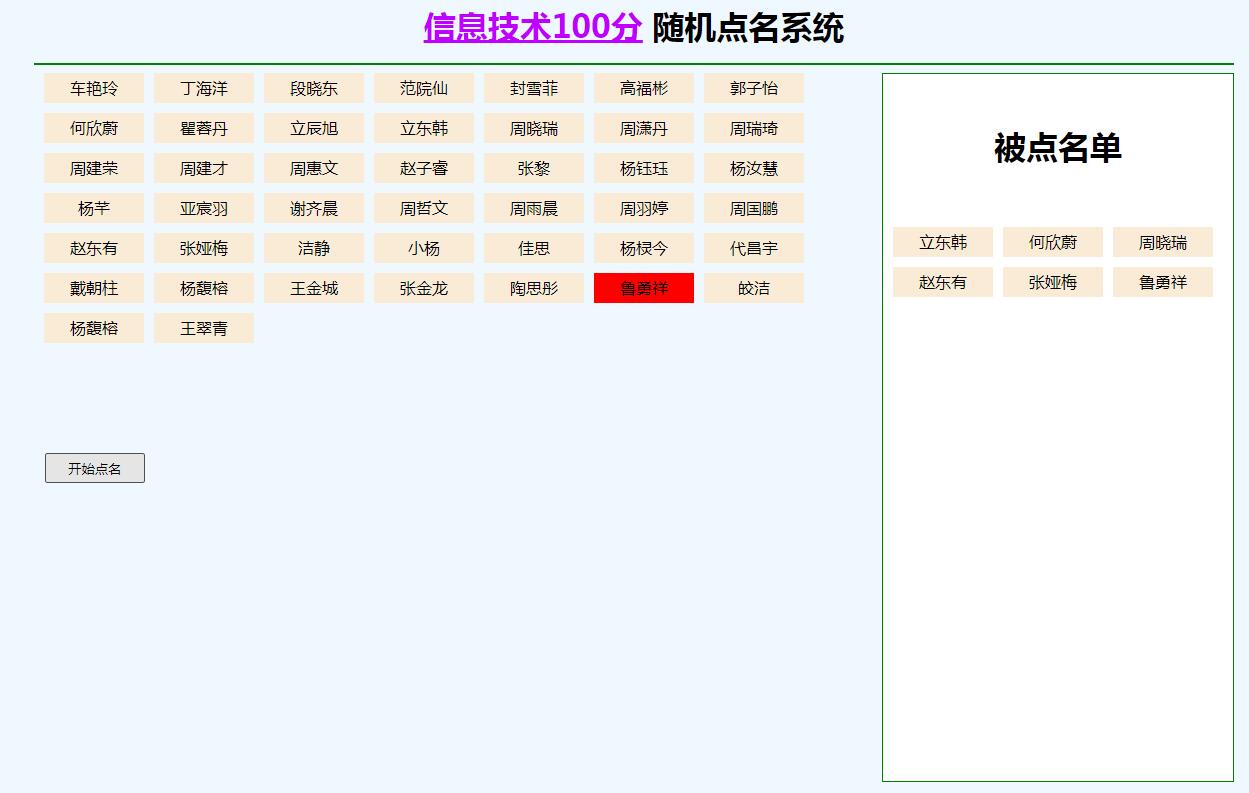
Task: Click the name 杨芊
Action: [x=94, y=208]
